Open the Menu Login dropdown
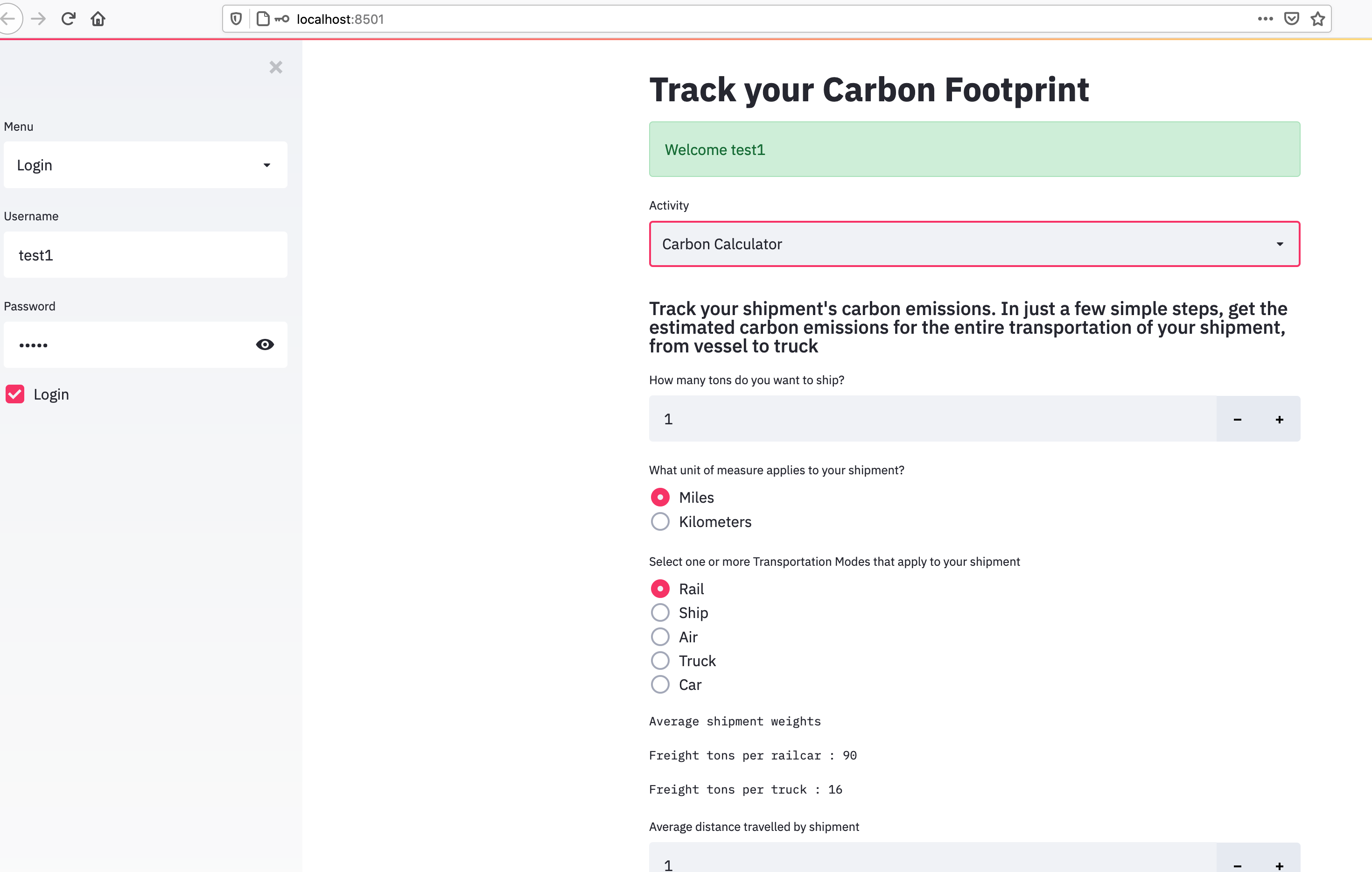 [x=145, y=165]
